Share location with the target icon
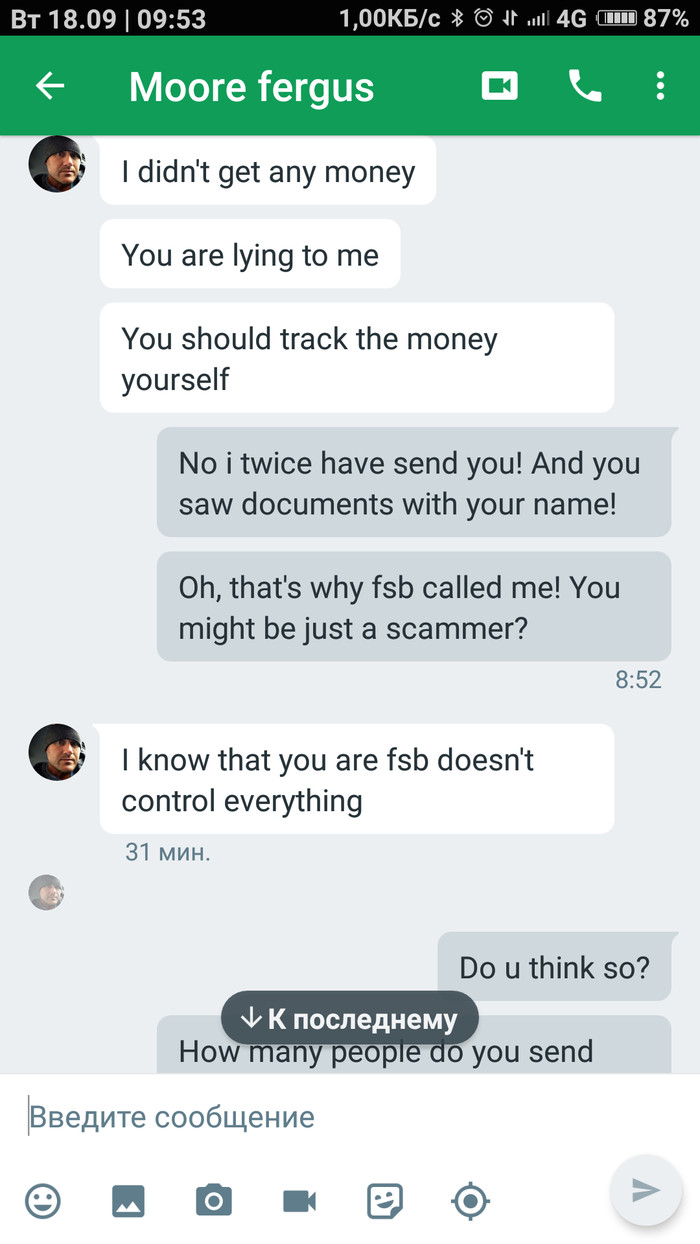The width and height of the screenshot is (700, 1244). coord(471,1199)
